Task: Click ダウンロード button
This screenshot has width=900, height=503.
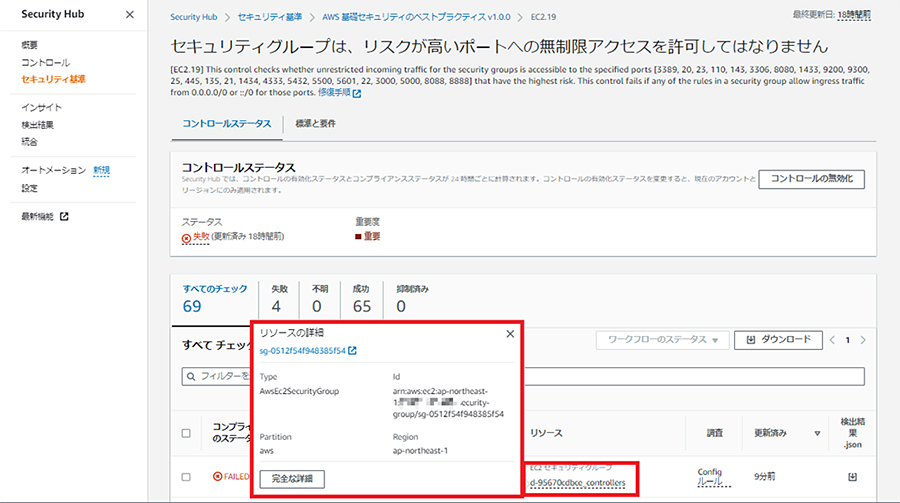Action: point(778,340)
